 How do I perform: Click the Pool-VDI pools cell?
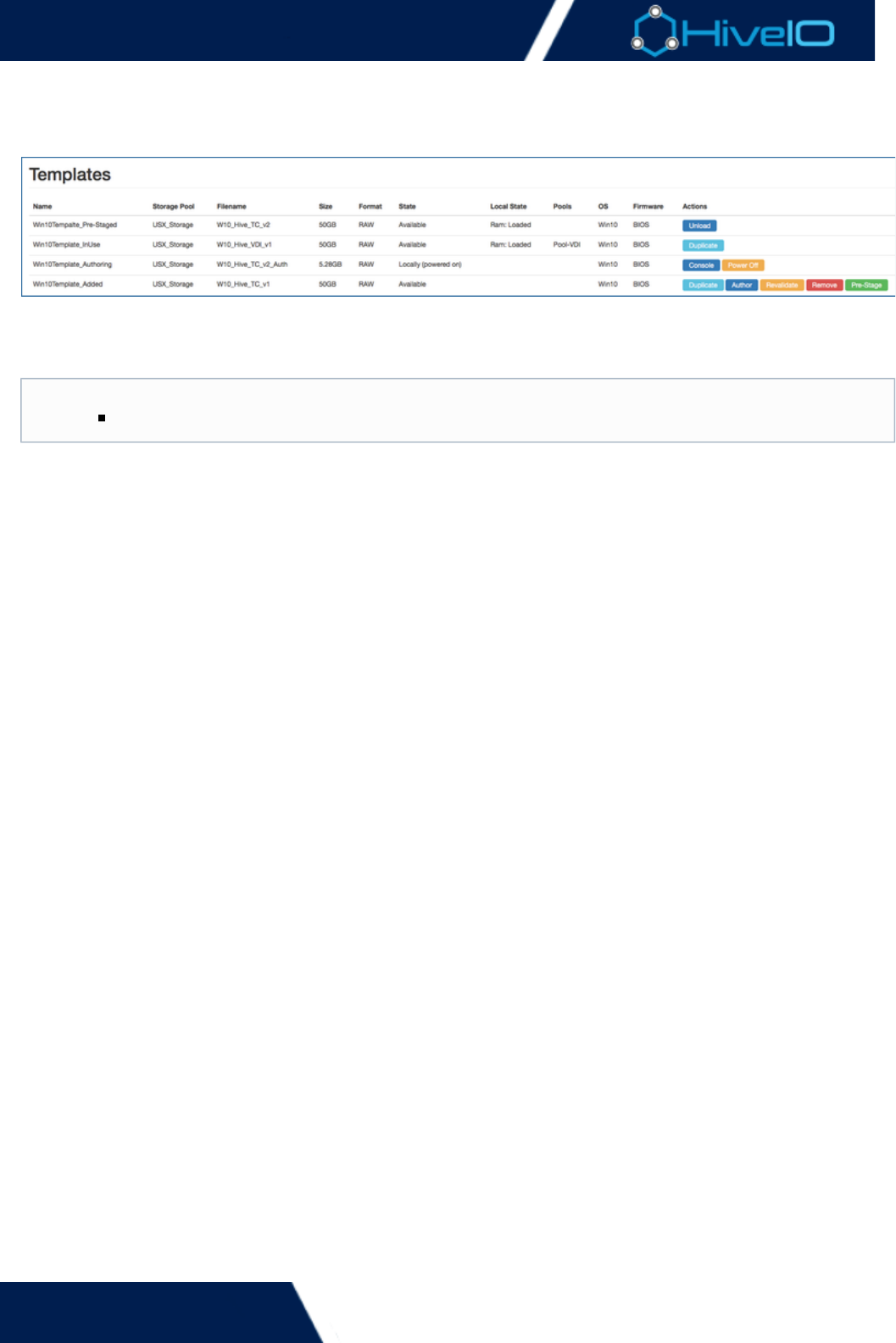coord(567,244)
